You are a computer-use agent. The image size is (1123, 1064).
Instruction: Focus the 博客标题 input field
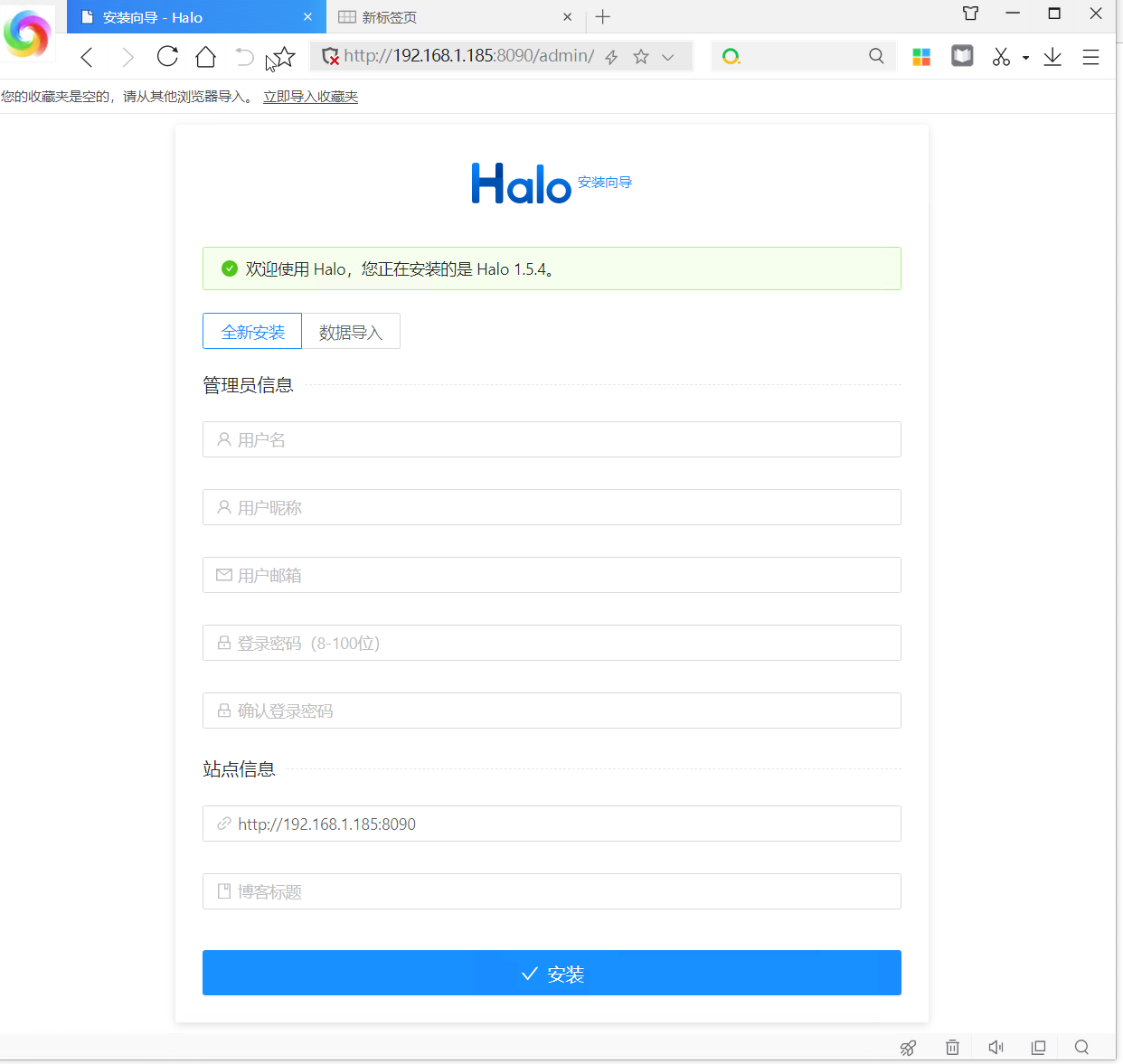(552, 891)
